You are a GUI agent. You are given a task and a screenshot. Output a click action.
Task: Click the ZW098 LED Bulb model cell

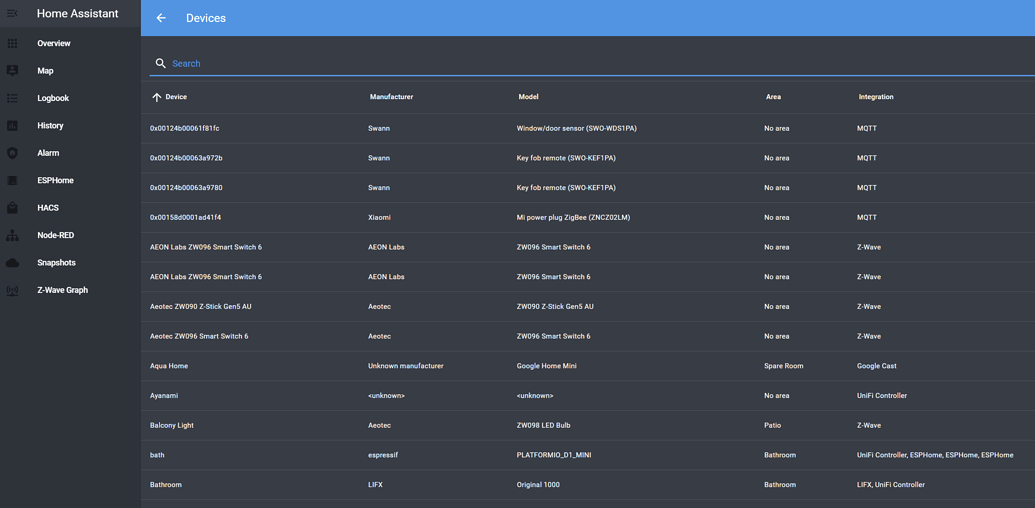pyautogui.click(x=543, y=426)
